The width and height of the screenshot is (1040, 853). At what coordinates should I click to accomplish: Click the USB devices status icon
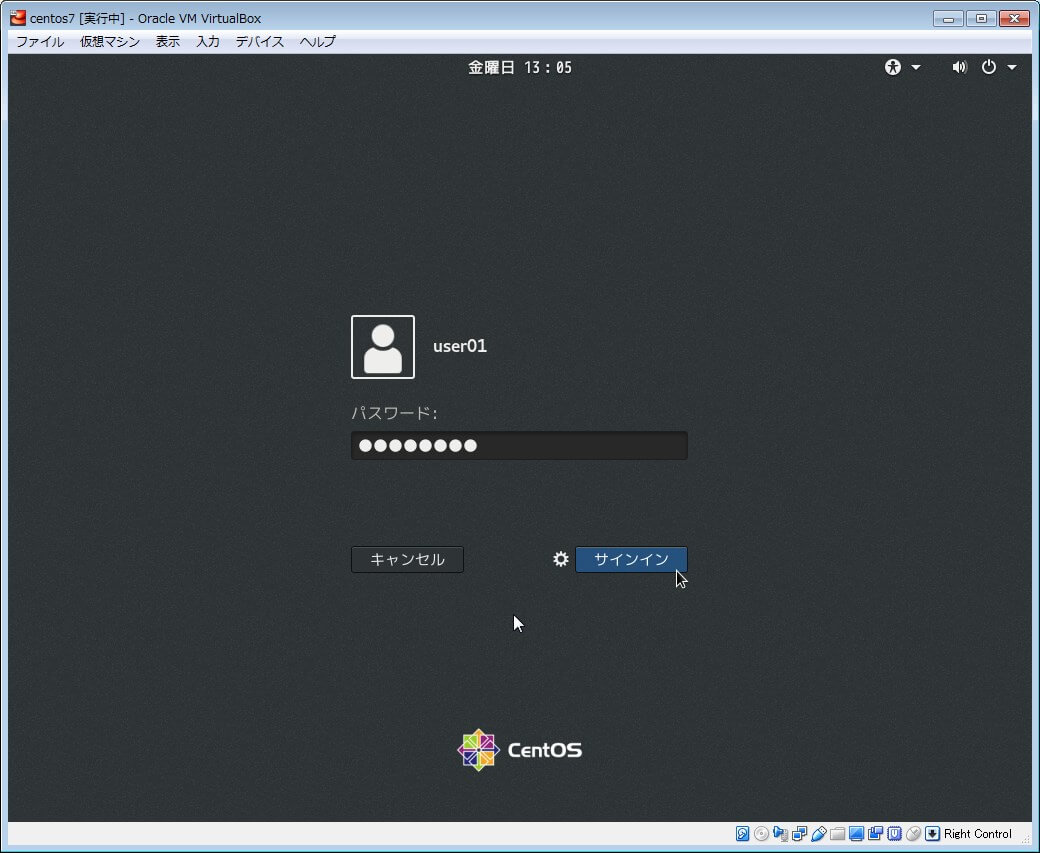point(819,834)
